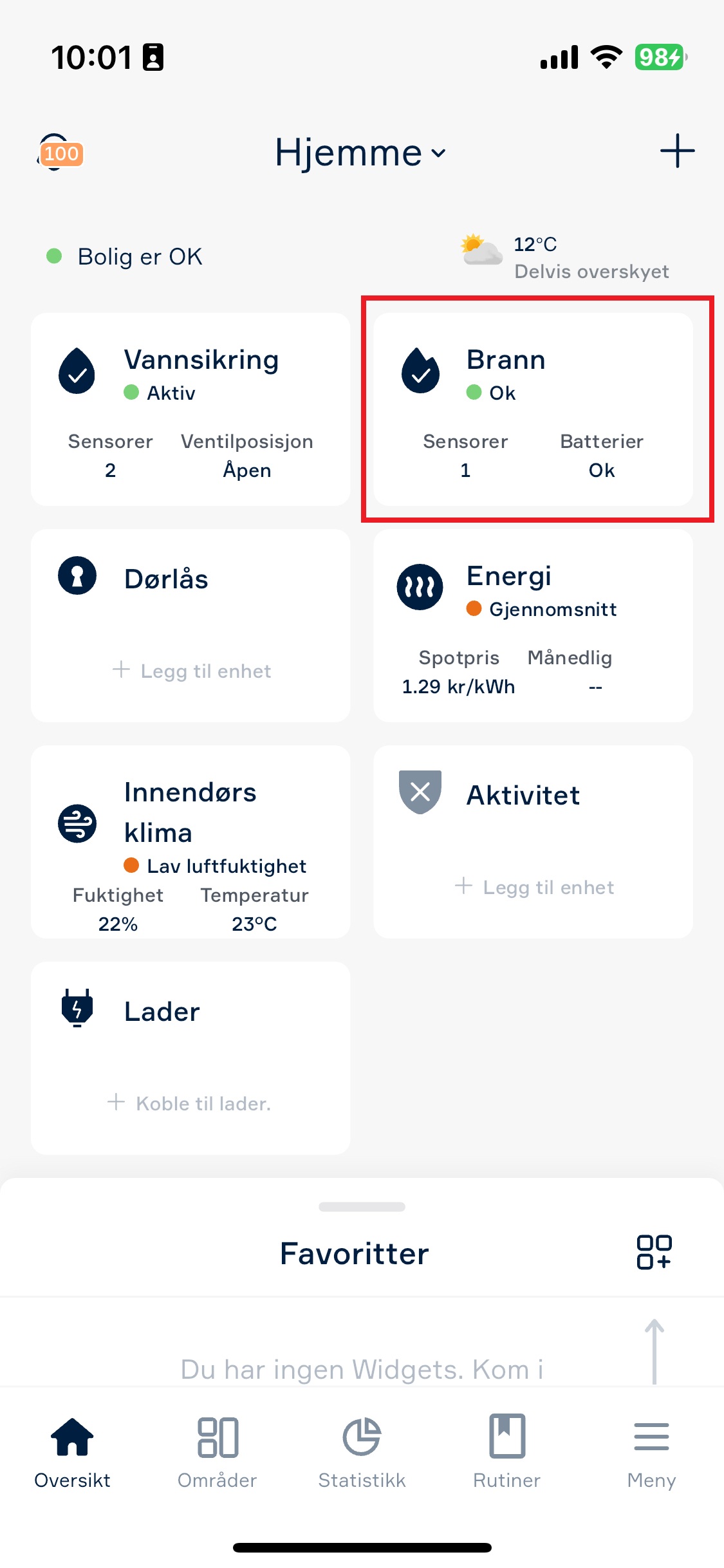724x1568 pixels.
Task: Open the add widgets grid icon
Action: click(x=654, y=1252)
